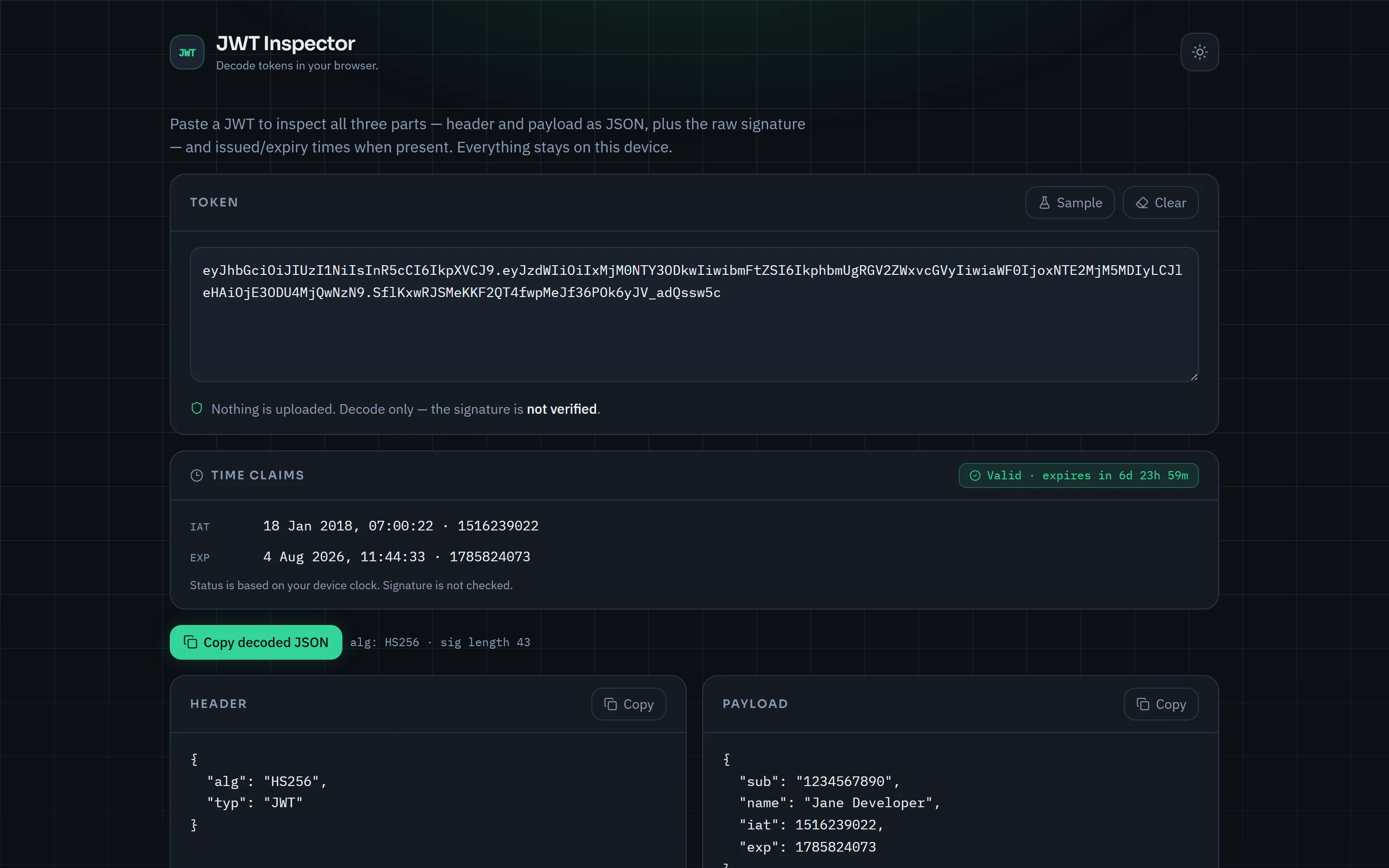Click the EXP label in time claims
Screen dimensions: 1389x868
[x=200, y=557]
